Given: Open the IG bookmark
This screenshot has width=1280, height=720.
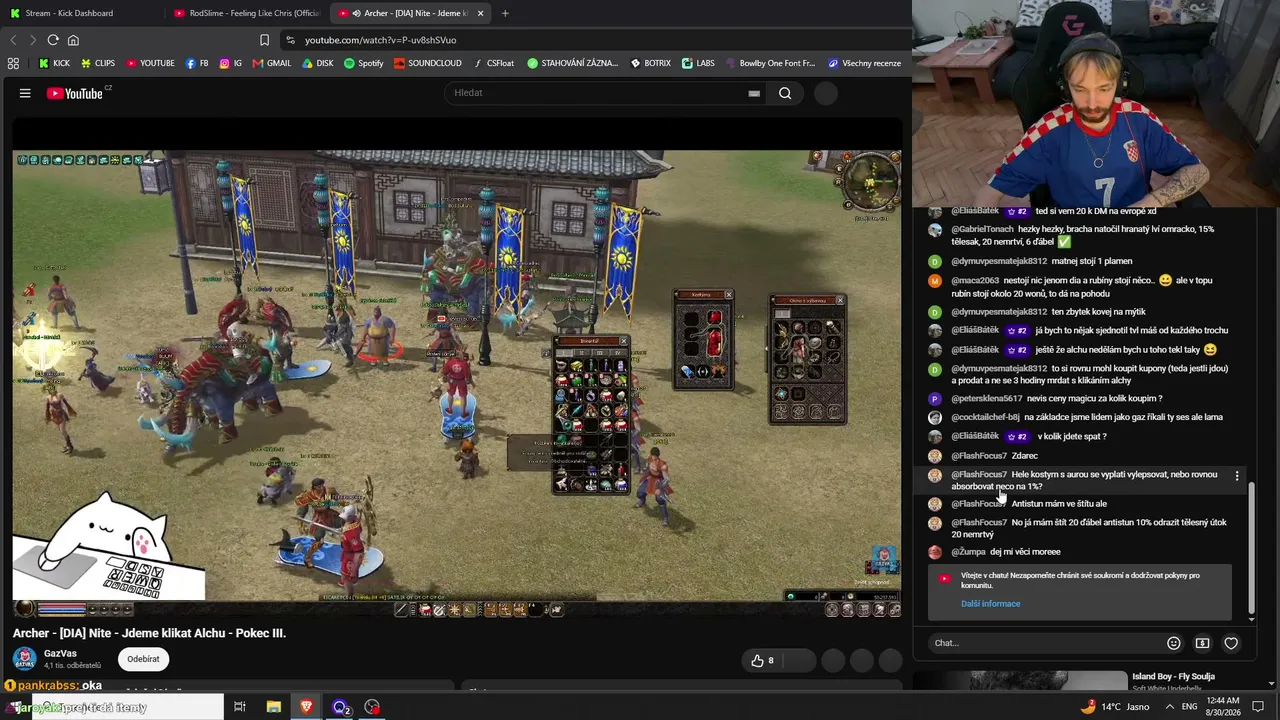Looking at the screenshot, I should click(x=230, y=63).
